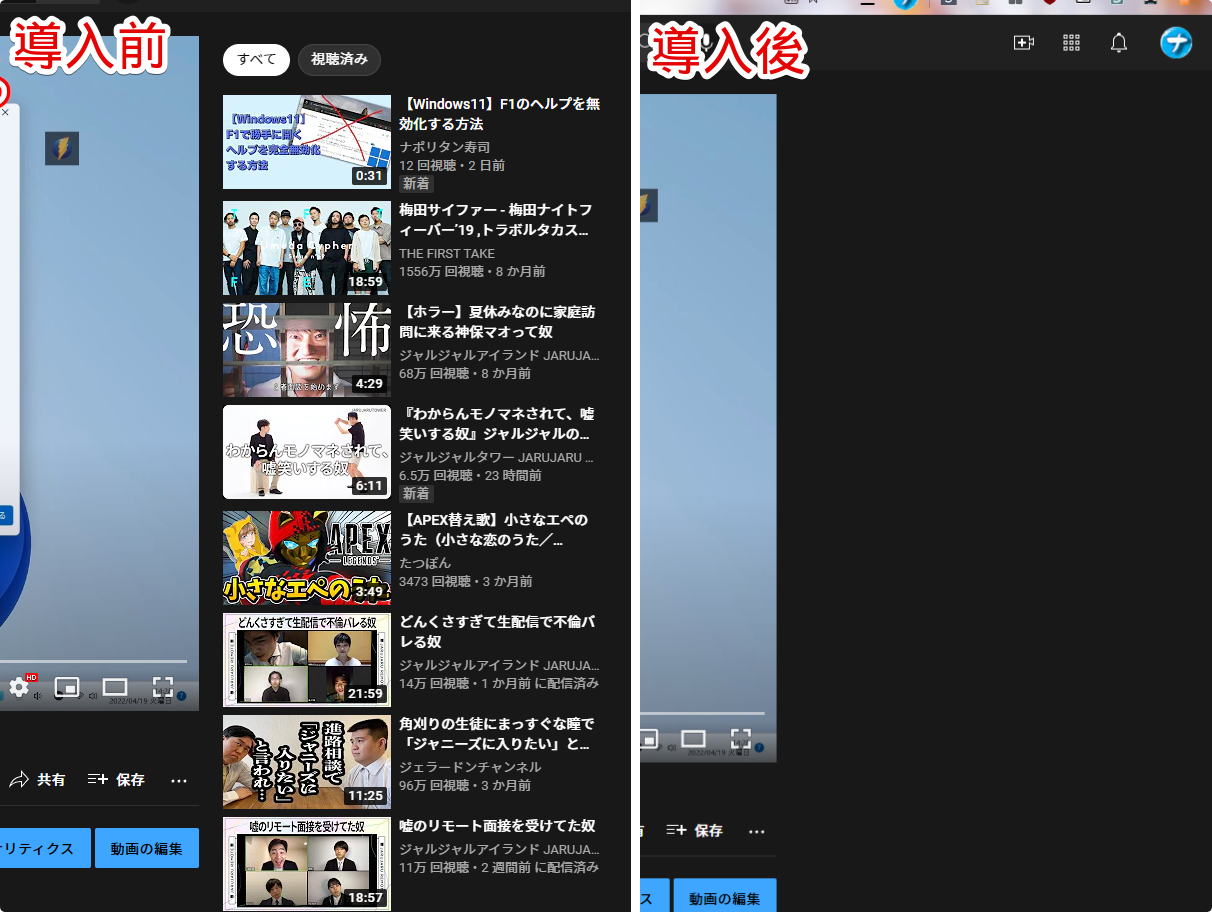Enter fullscreen in the 導入後 player
The height and width of the screenshot is (912, 1212).
pos(741,739)
